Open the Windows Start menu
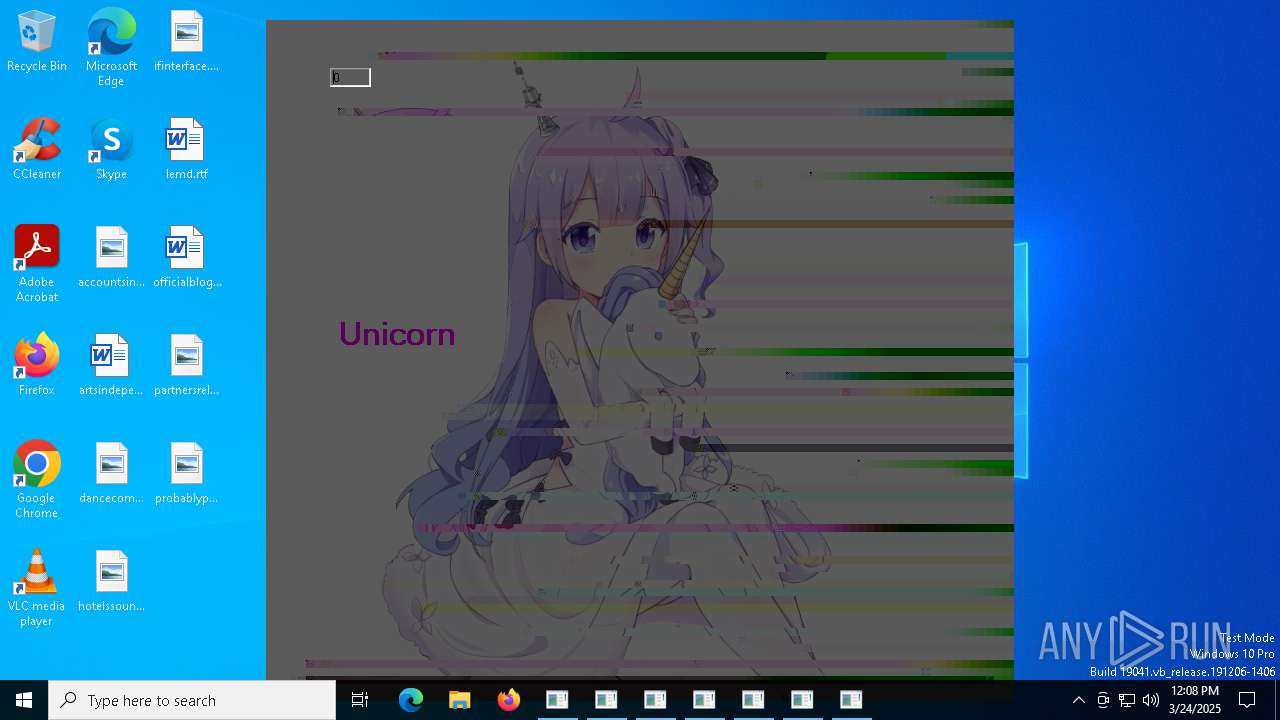The image size is (1280, 720). pyautogui.click(x=24, y=700)
